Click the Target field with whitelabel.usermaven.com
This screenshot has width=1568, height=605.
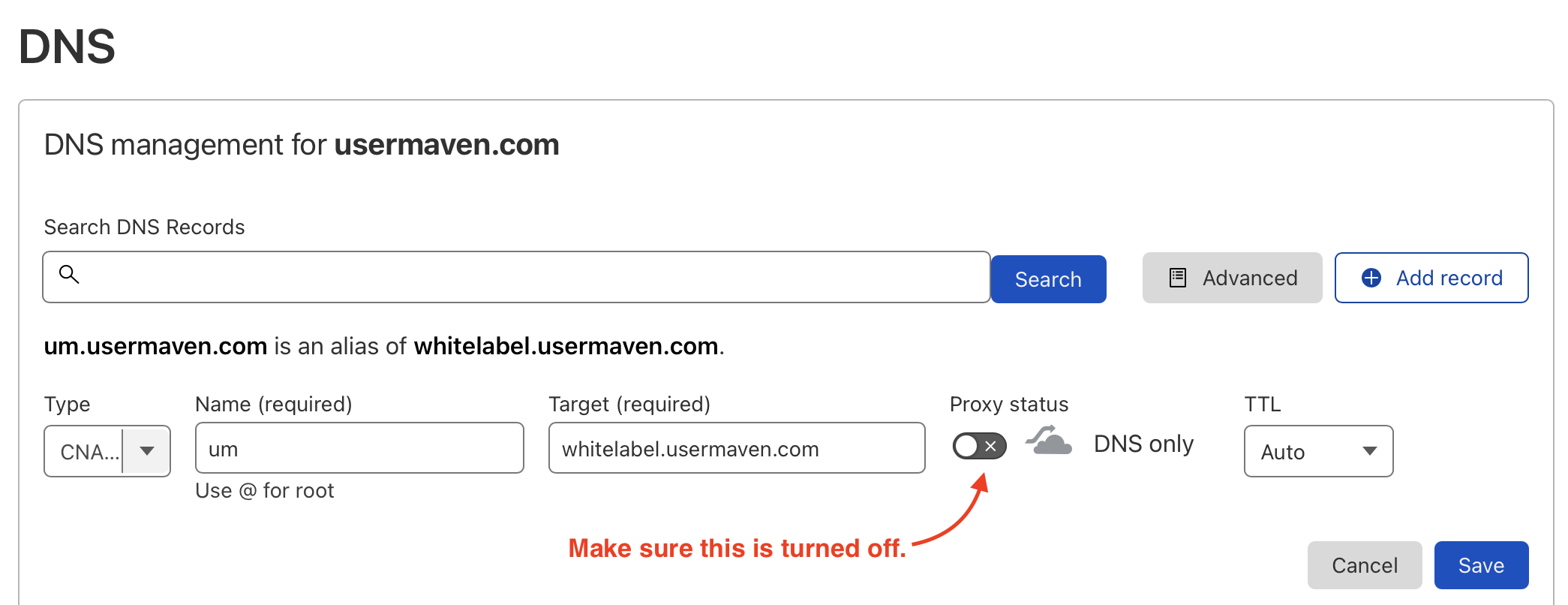point(736,448)
